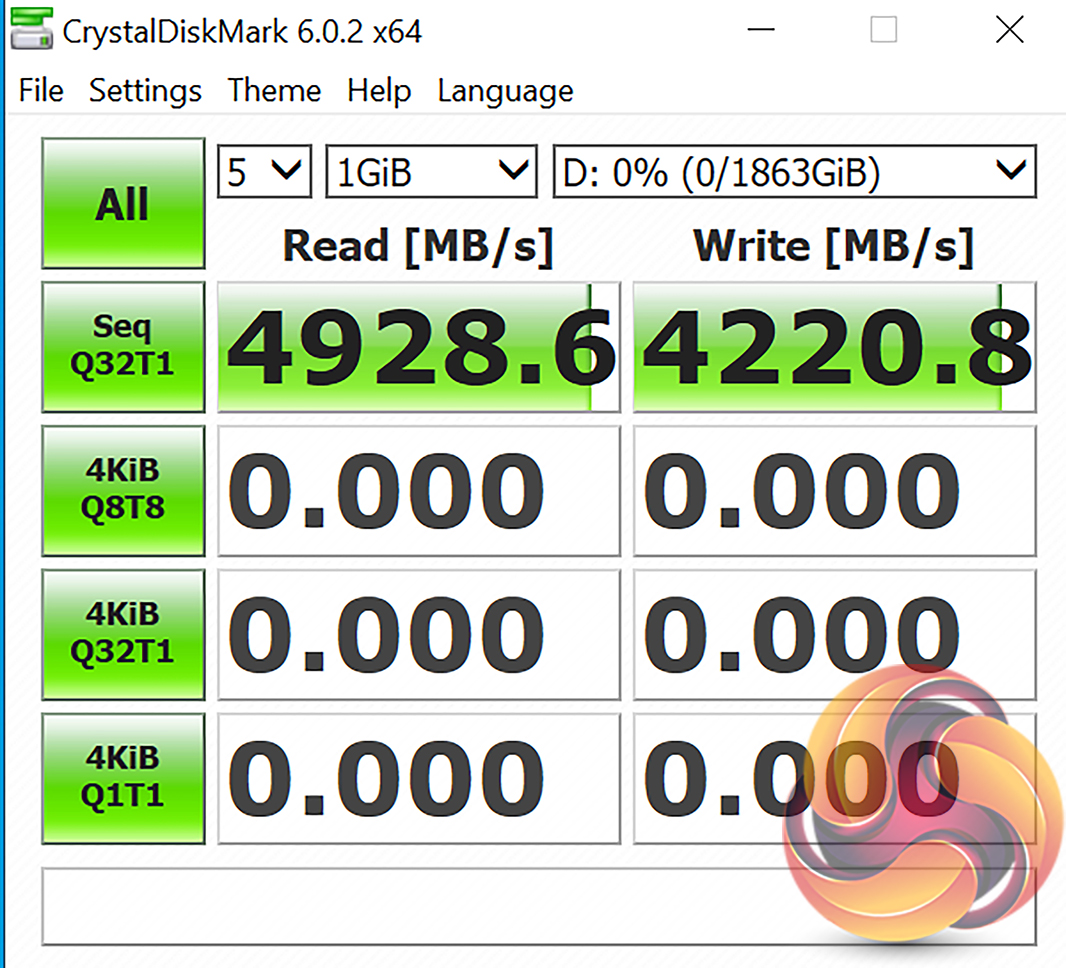Viewport: 1066px width, 968px height.
Task: Click the 4KiB Q8T8 read result
Action: click(x=419, y=491)
